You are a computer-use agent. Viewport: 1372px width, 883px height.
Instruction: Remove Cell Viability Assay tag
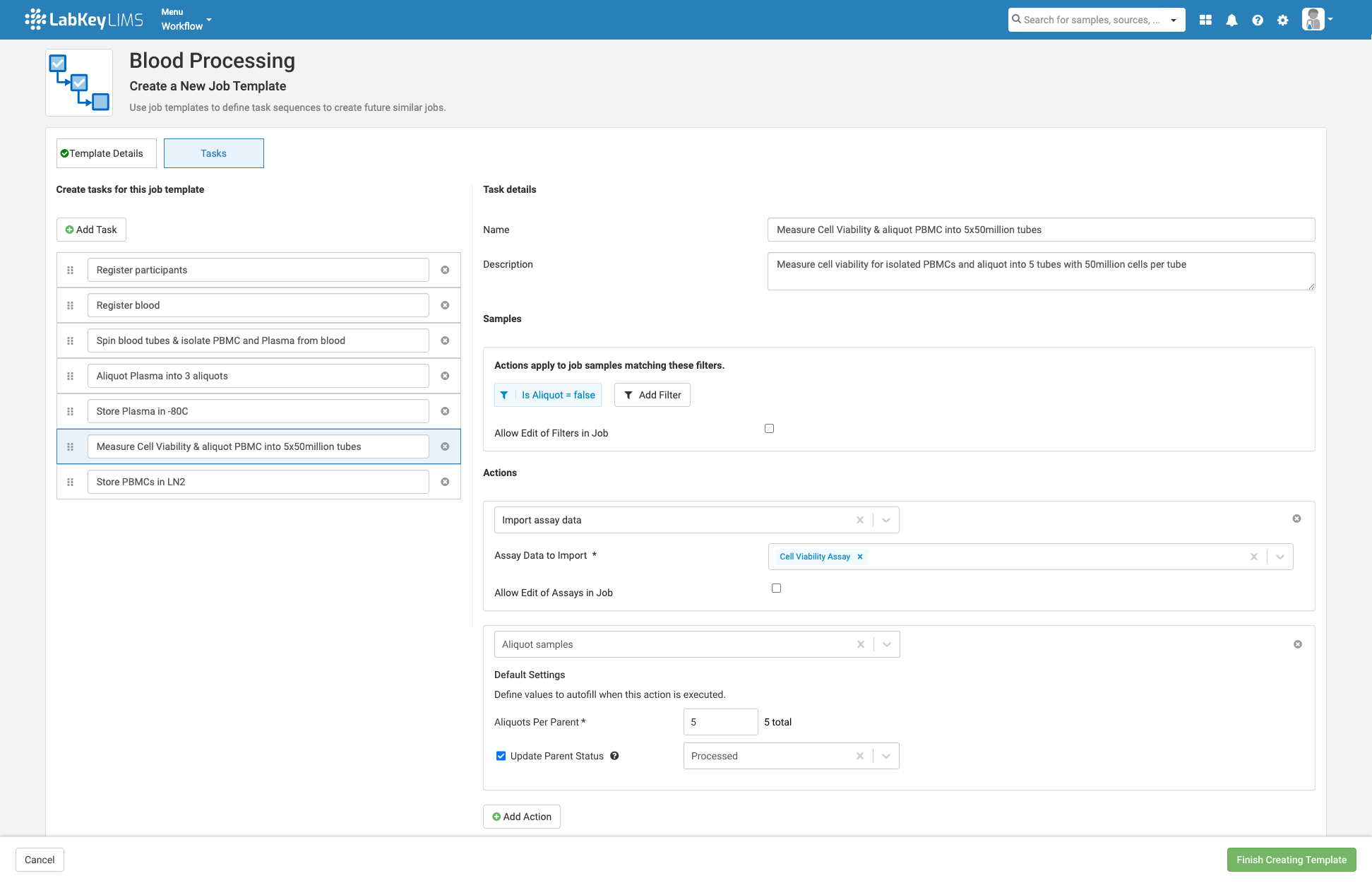point(860,557)
